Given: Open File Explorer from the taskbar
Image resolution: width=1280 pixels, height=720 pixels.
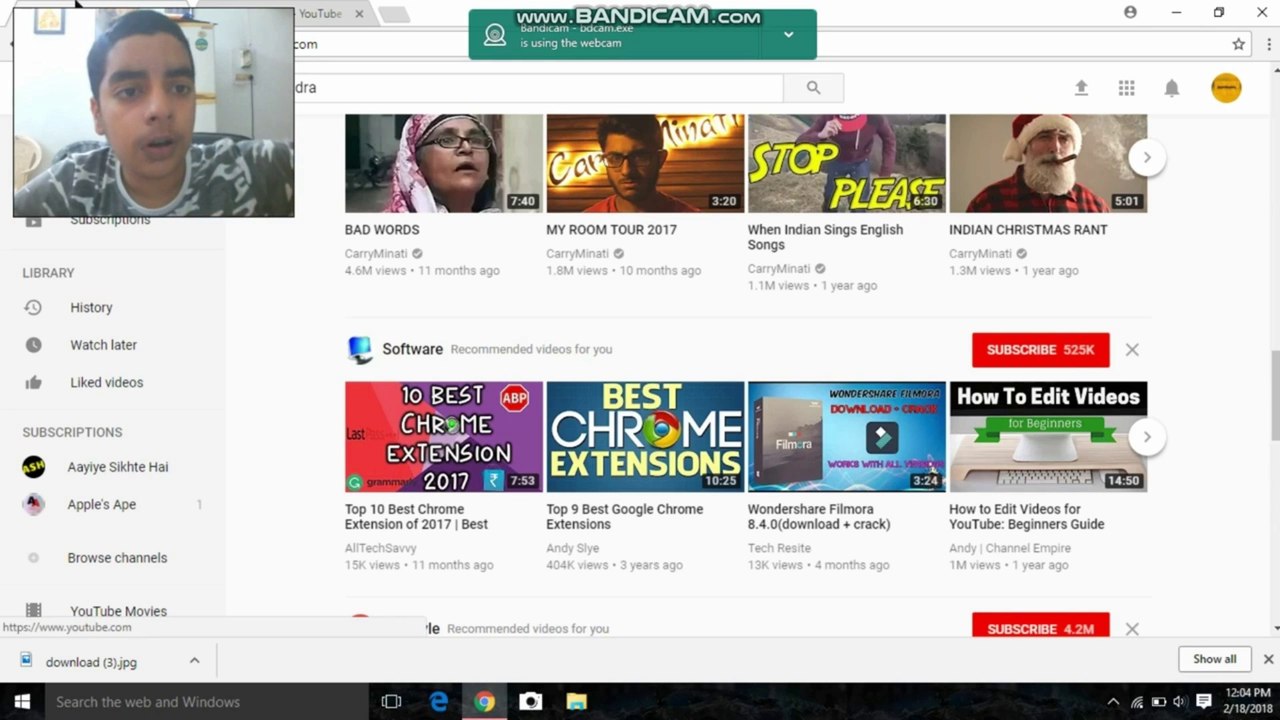Looking at the screenshot, I should click(576, 702).
